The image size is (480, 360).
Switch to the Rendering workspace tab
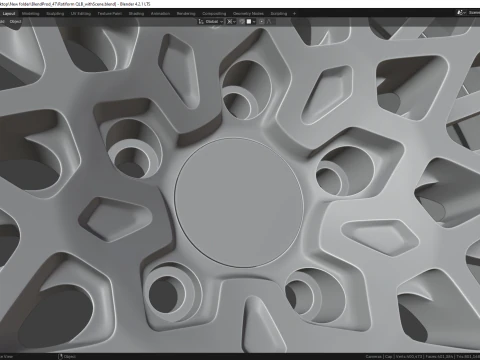pos(186,14)
